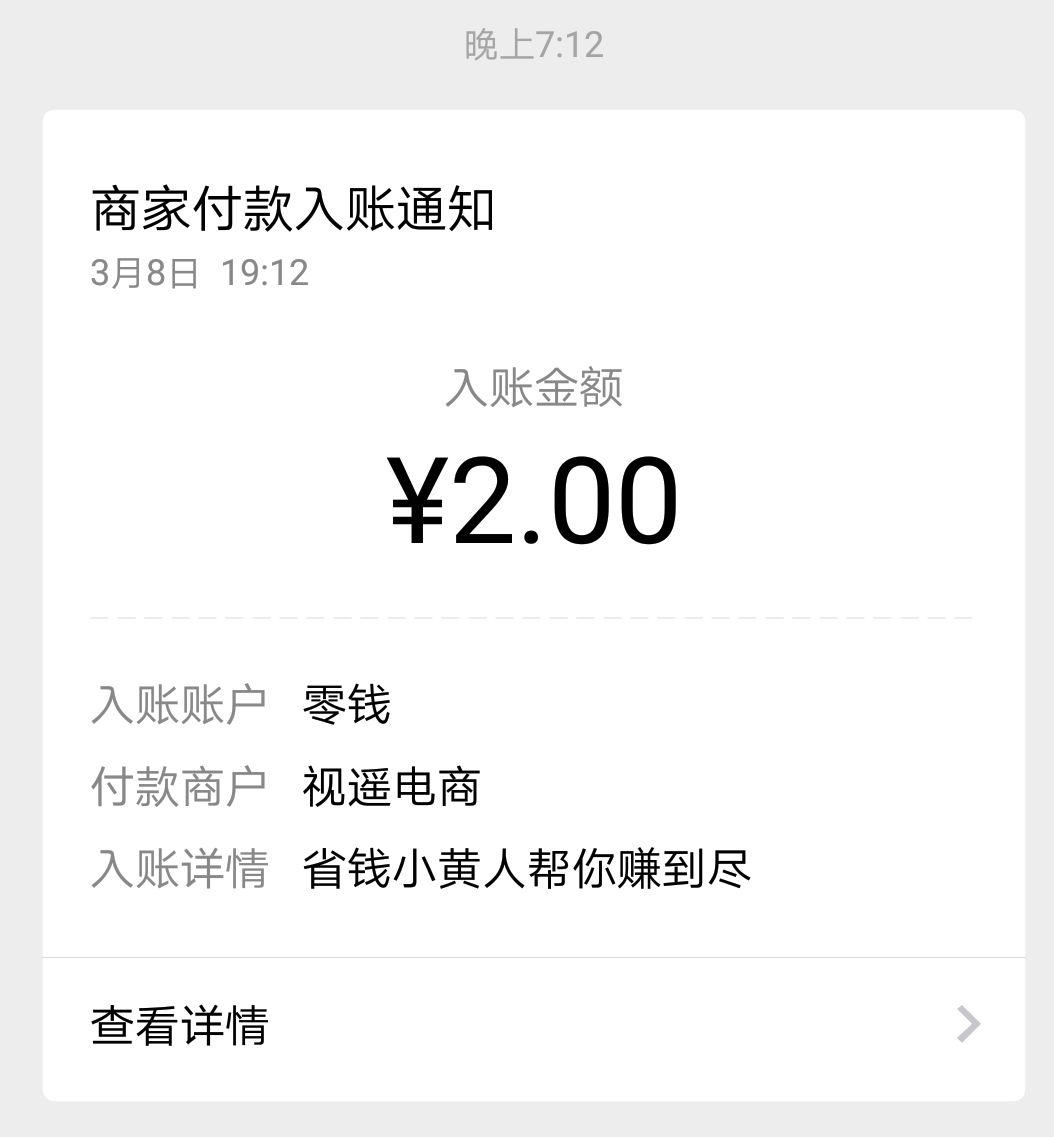The image size is (1054, 1137).
Task: Tap the ¥2.00 amount
Action: tap(534, 500)
